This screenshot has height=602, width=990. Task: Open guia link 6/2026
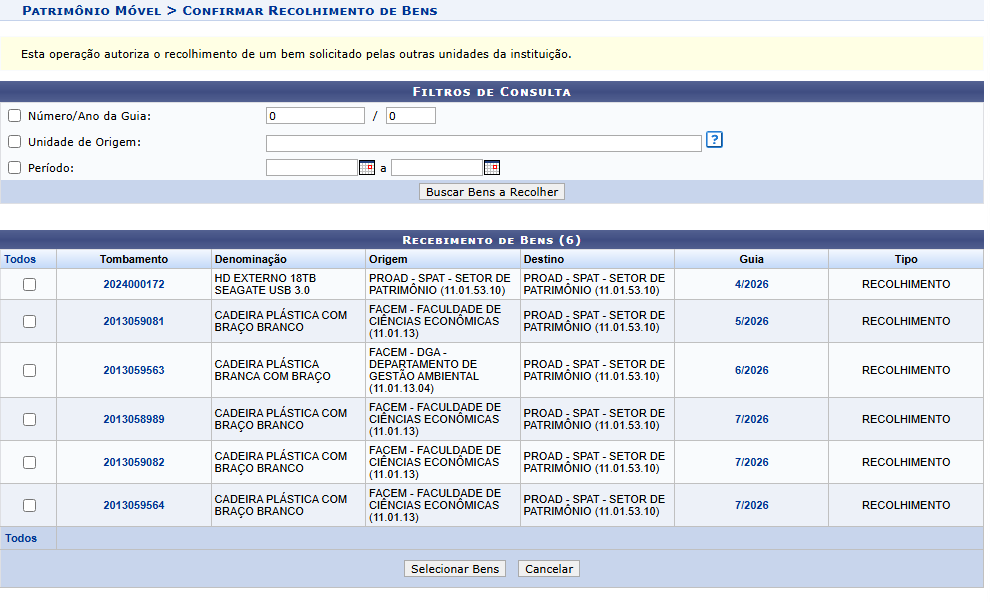pyautogui.click(x=751, y=370)
